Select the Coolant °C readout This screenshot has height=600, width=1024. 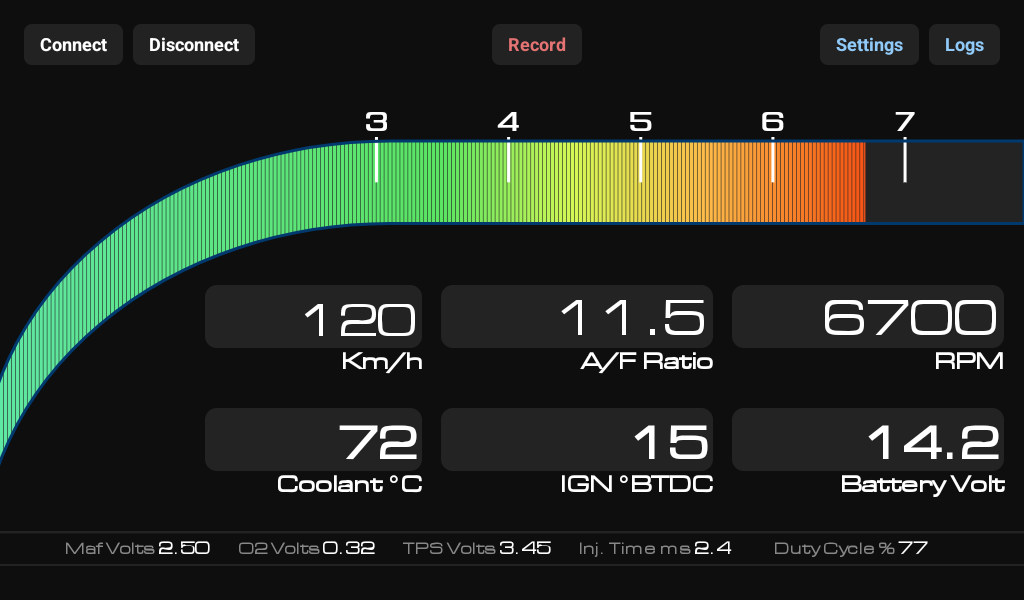click(x=313, y=439)
